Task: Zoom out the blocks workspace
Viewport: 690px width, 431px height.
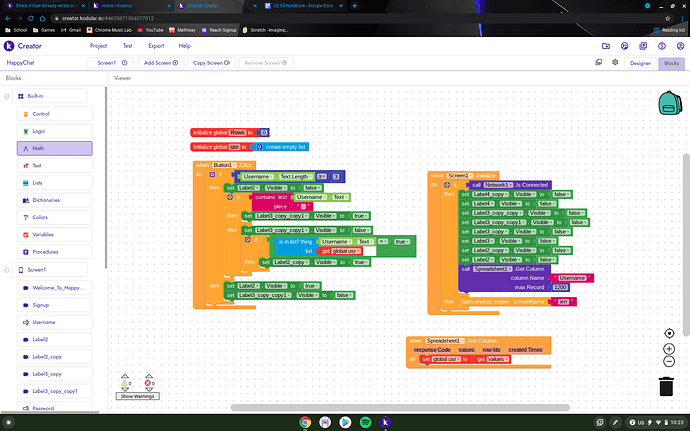Action: point(669,361)
